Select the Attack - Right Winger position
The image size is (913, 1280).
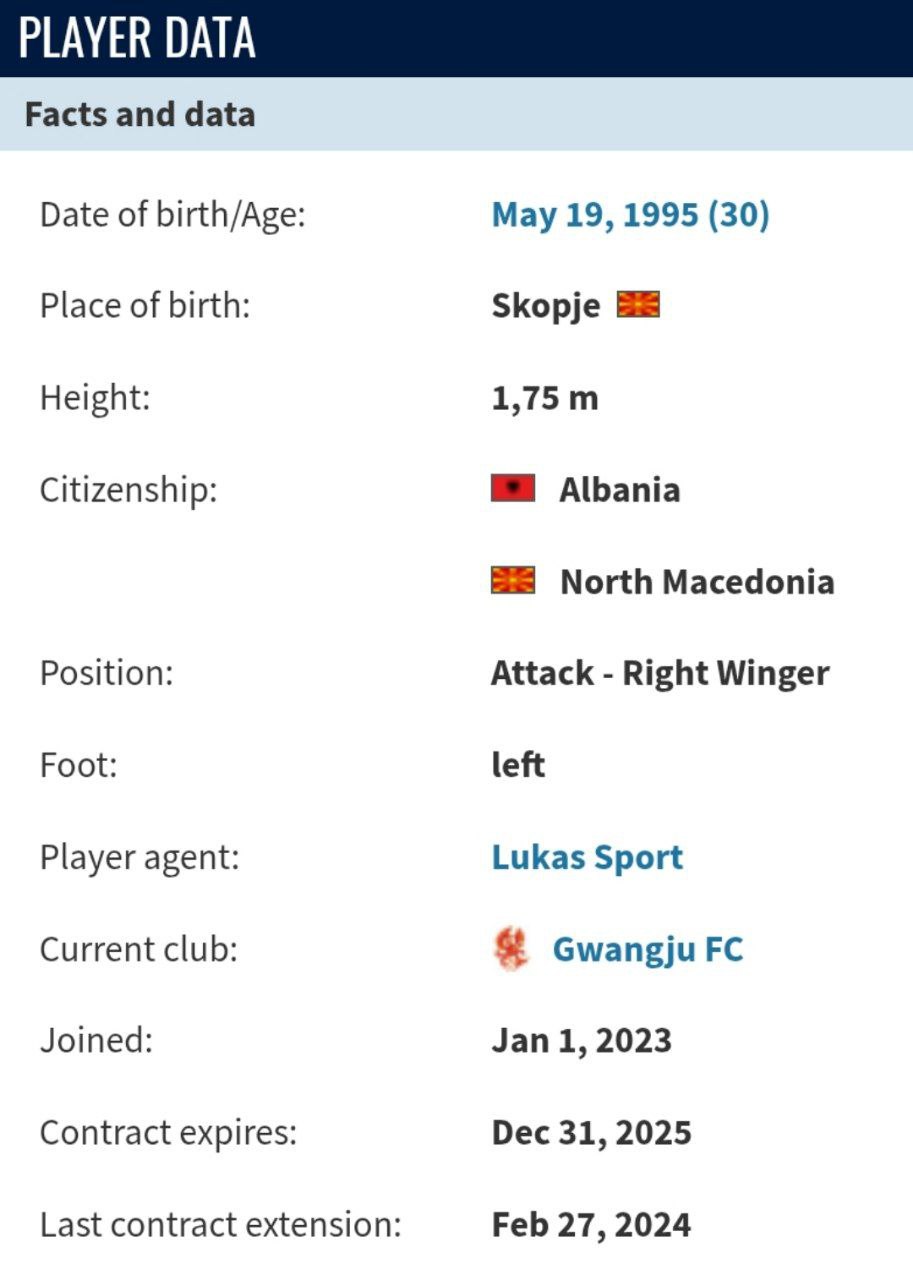(x=660, y=673)
